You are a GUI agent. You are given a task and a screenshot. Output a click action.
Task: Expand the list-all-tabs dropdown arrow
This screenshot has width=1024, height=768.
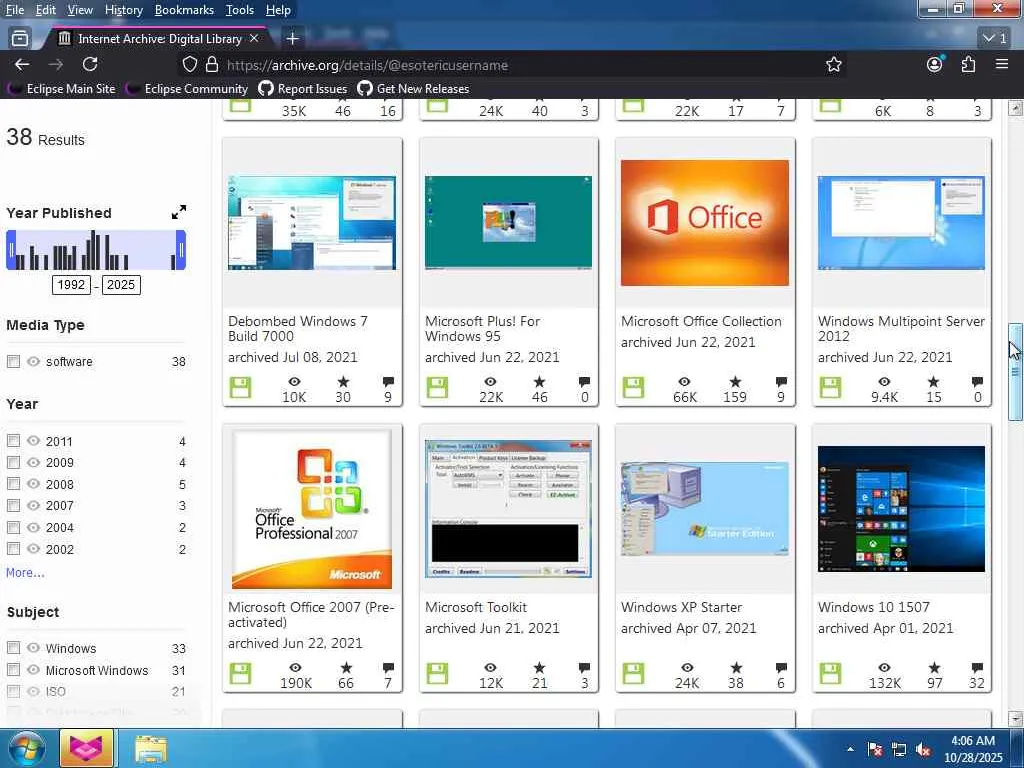(x=995, y=39)
